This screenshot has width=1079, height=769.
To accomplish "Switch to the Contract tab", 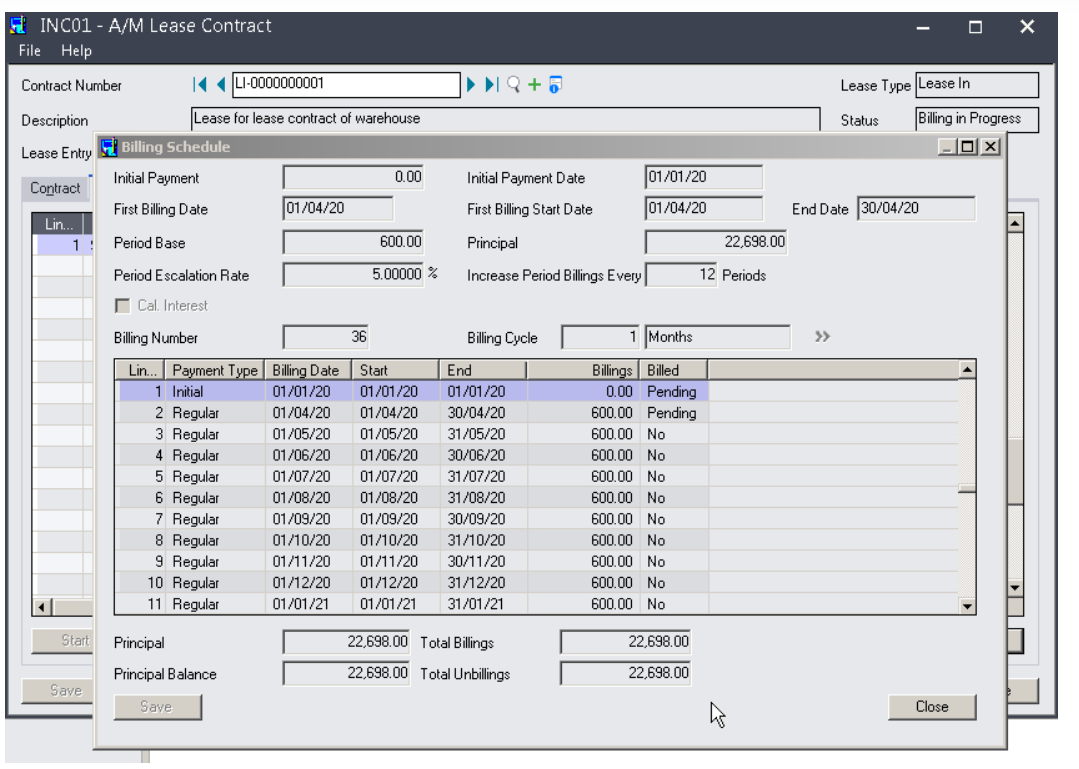I will [x=55, y=189].
